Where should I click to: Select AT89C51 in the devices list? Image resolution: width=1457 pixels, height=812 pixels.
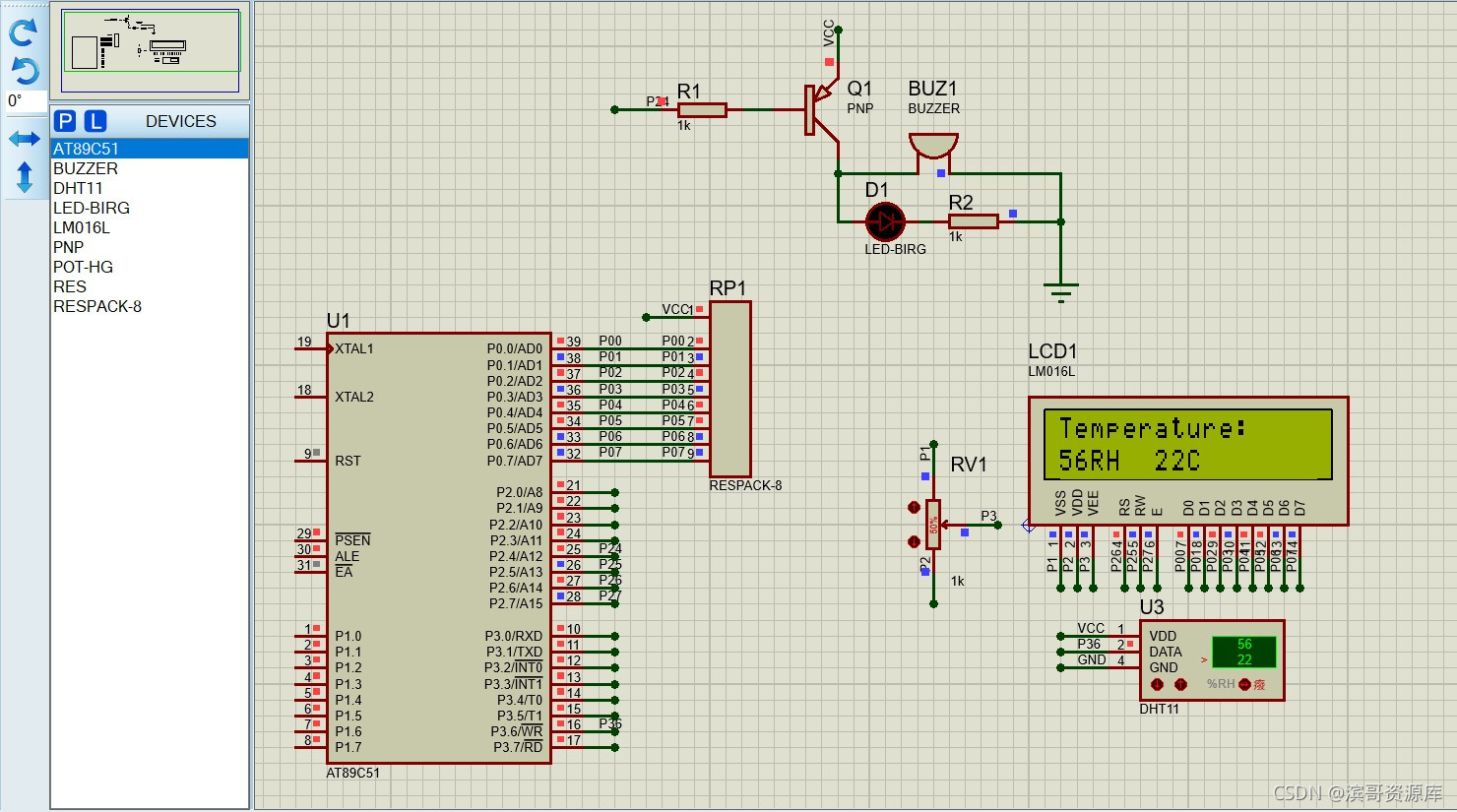pyautogui.click(x=150, y=149)
